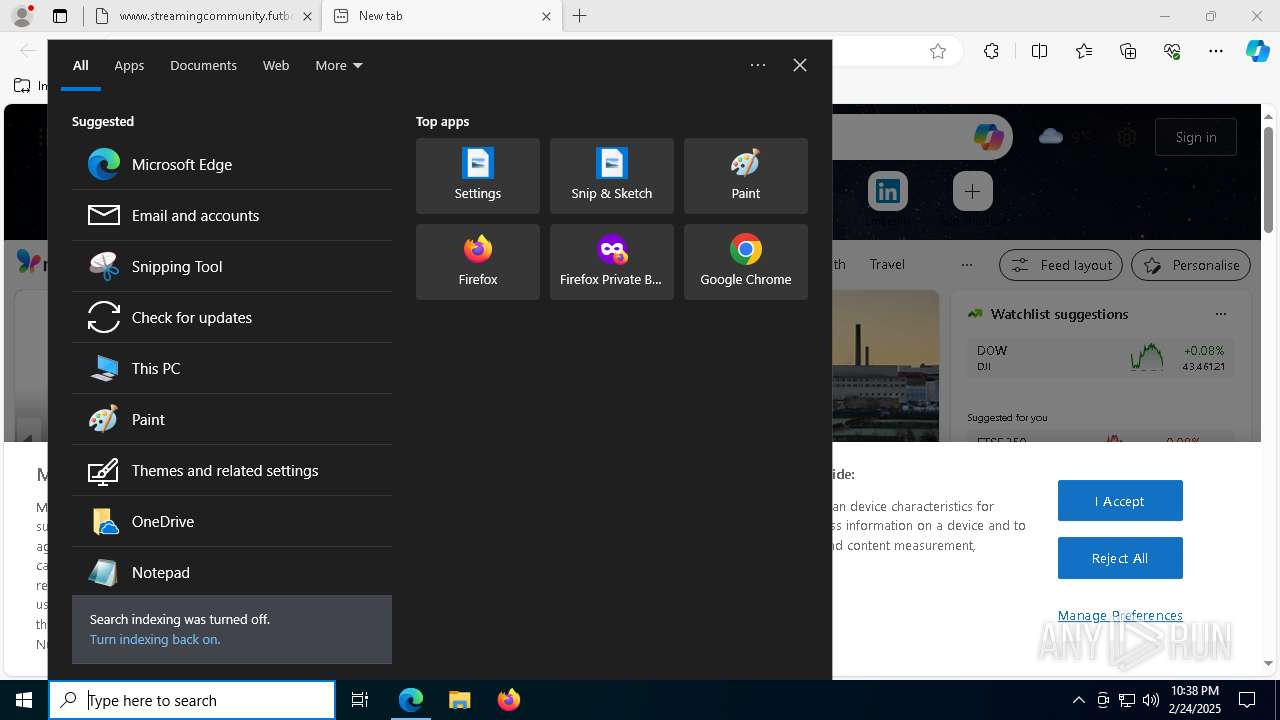This screenshot has width=1280, height=720.
Task: Open Browser essentials in Edge
Action: [1172, 51]
